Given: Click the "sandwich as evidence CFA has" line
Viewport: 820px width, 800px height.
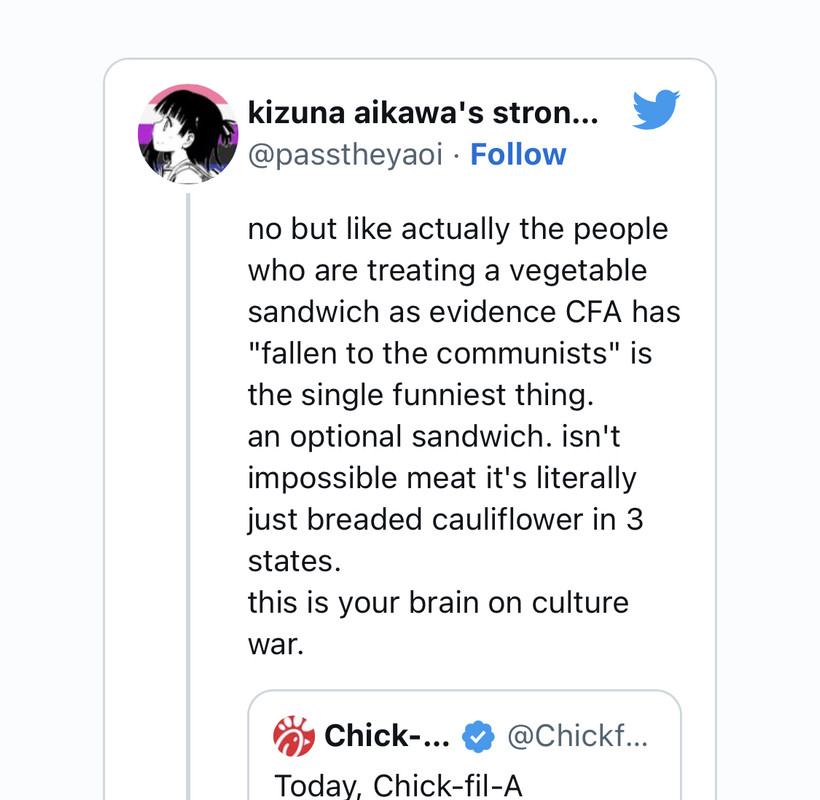Looking at the screenshot, I should [464, 311].
